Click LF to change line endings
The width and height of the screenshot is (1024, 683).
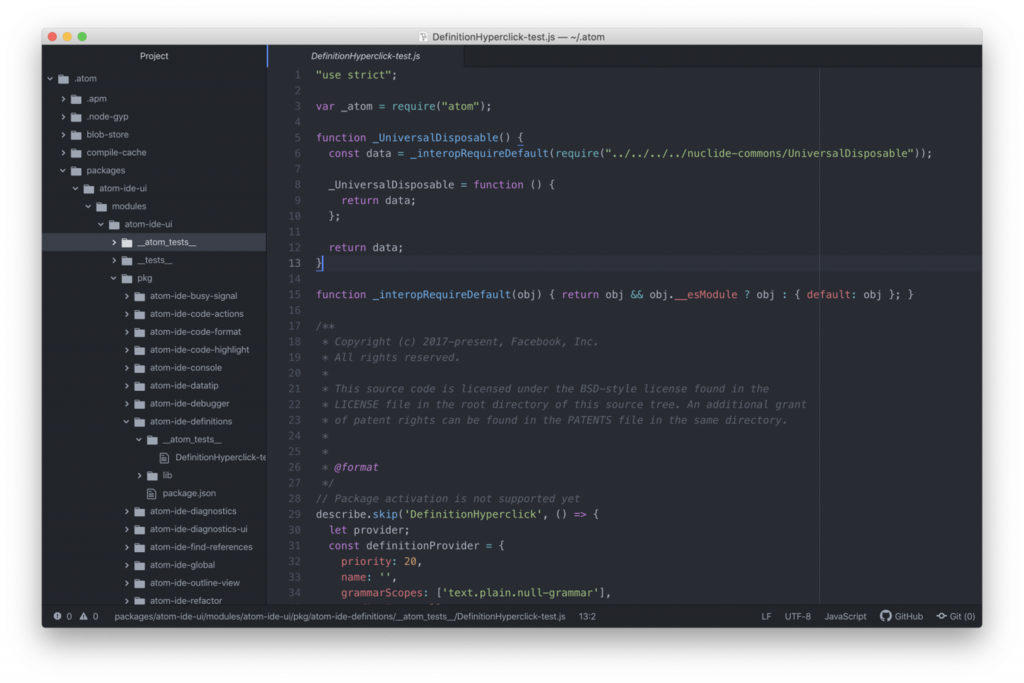765,616
